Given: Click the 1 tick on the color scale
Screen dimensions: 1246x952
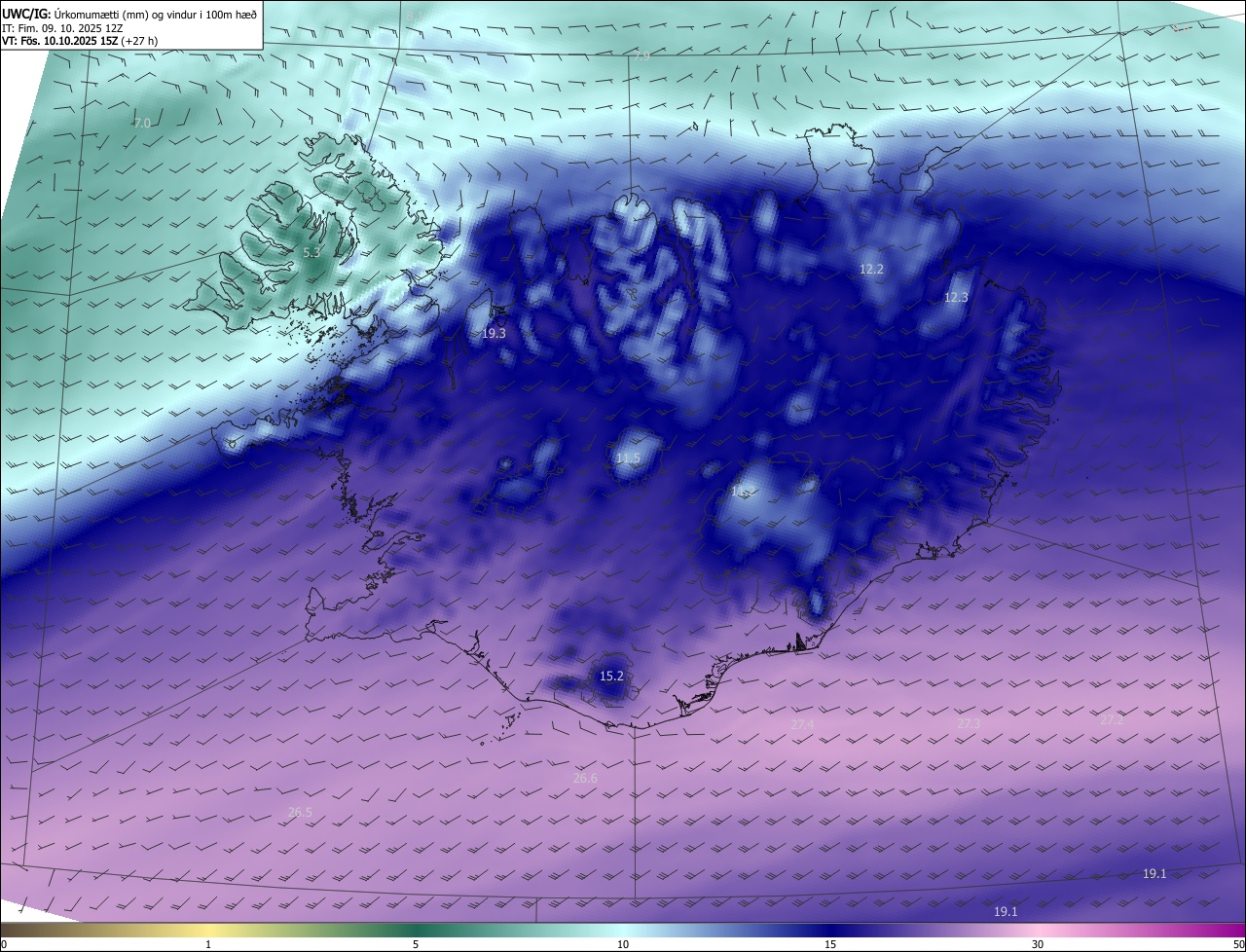Looking at the screenshot, I should [x=208, y=944].
